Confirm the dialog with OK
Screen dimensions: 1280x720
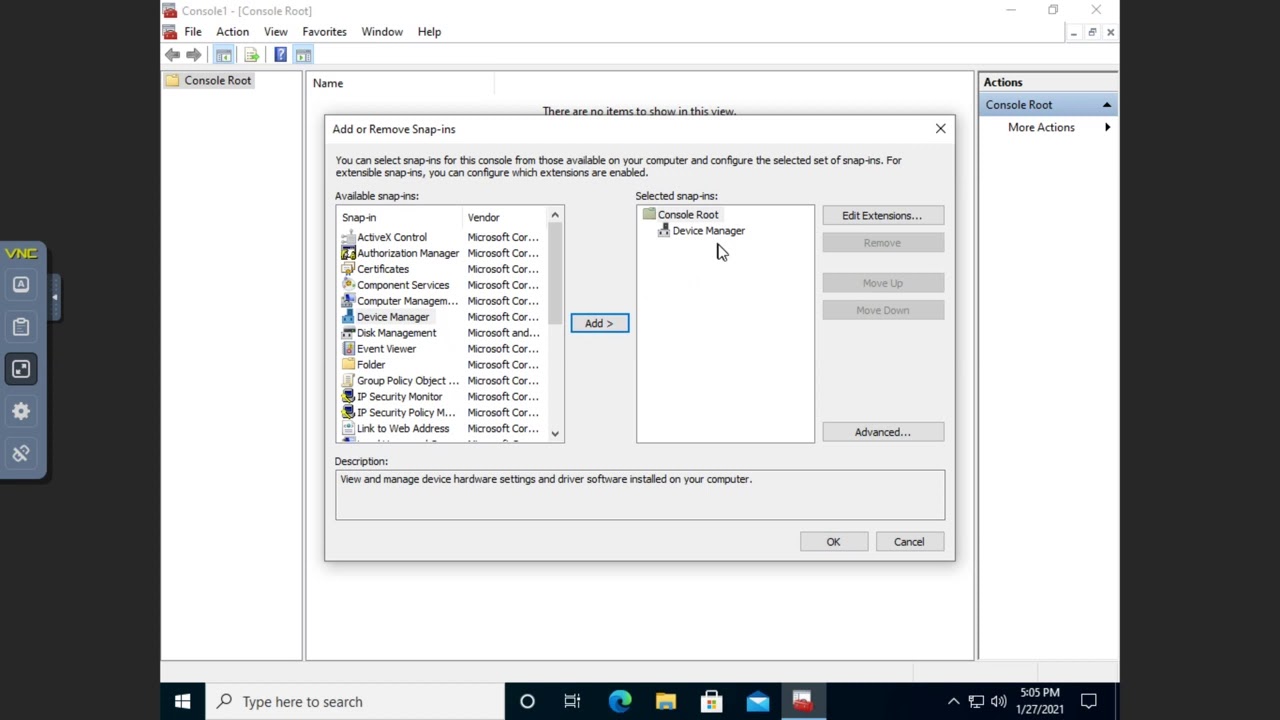pyautogui.click(x=833, y=542)
